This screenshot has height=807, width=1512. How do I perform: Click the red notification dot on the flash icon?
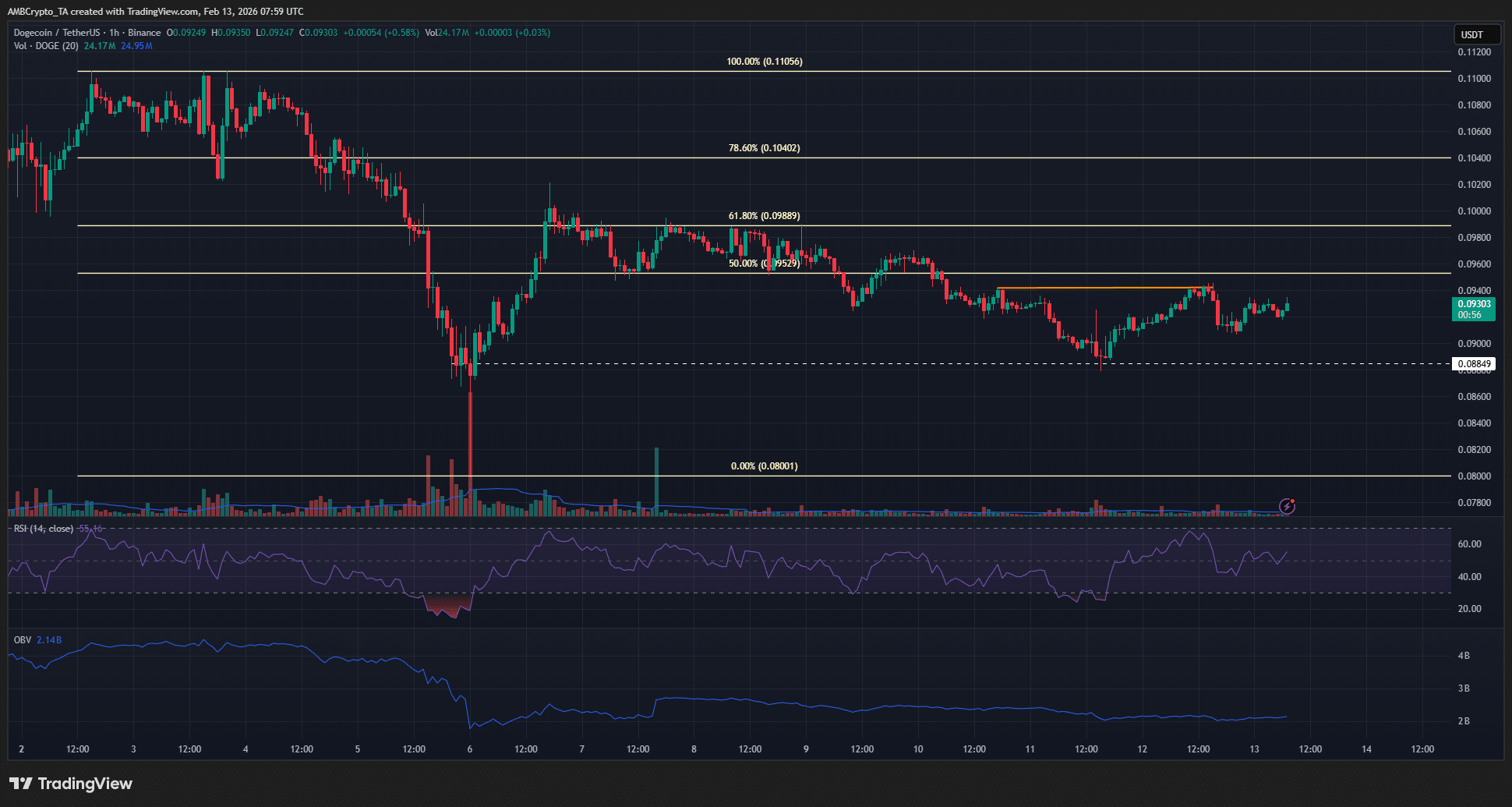click(1293, 501)
